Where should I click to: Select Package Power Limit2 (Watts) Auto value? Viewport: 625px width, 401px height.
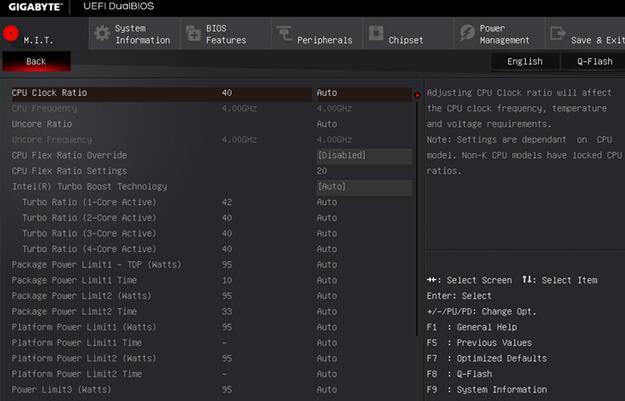coord(326,296)
